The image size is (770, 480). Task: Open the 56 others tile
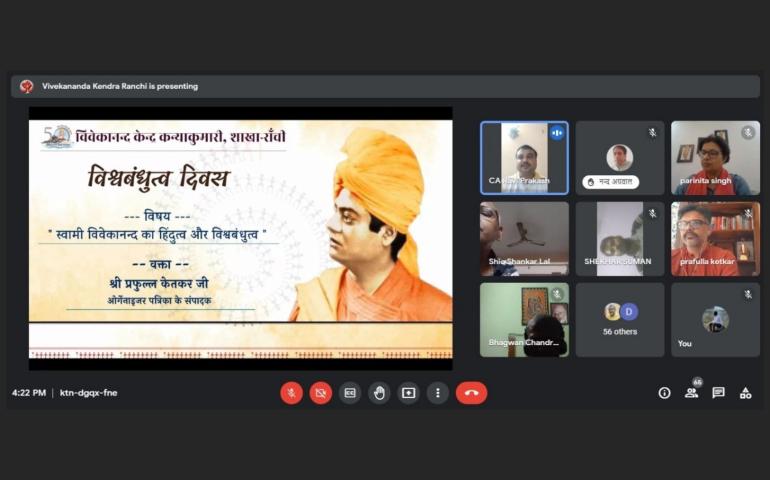click(x=620, y=319)
